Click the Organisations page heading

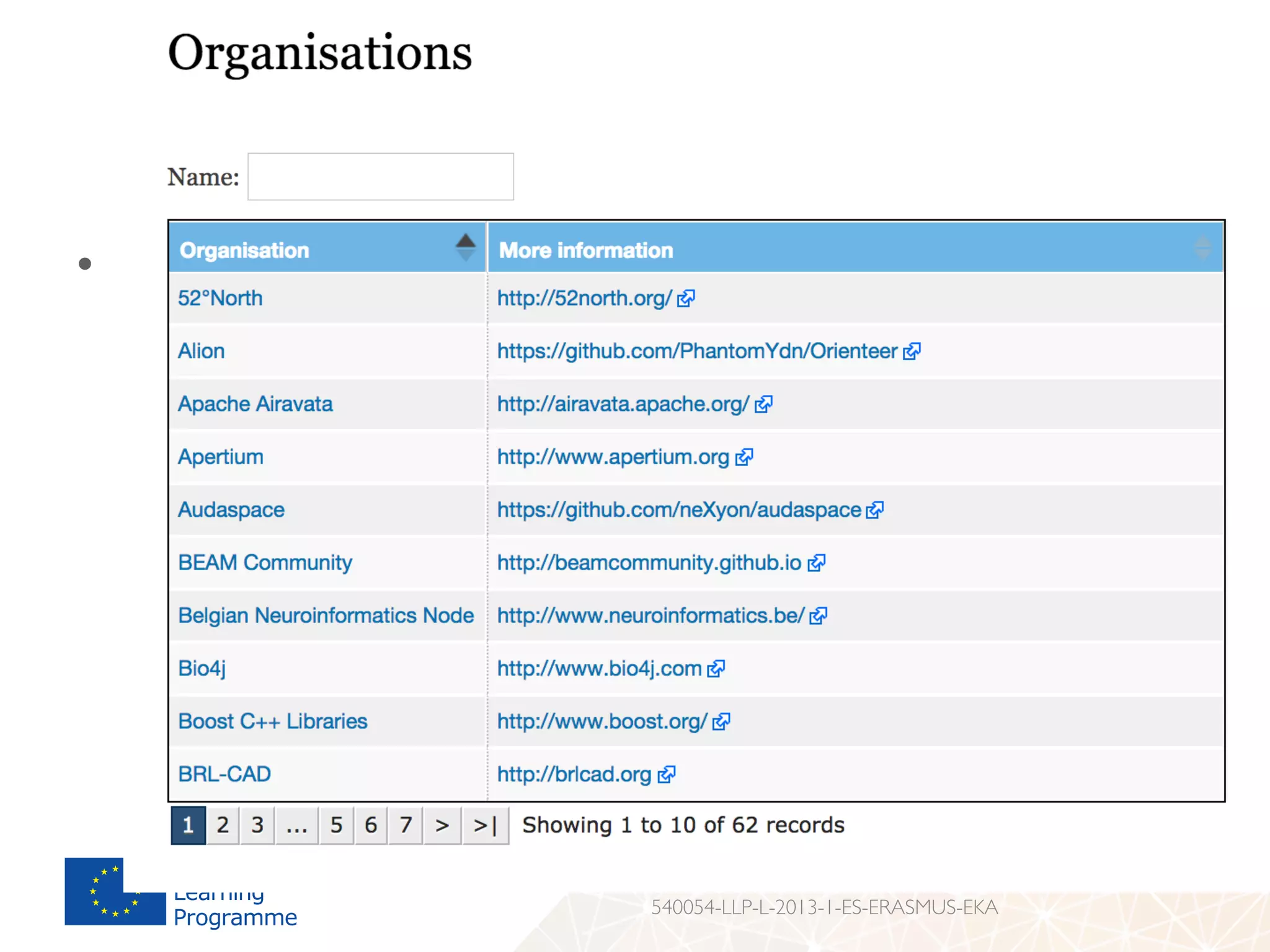(x=320, y=54)
